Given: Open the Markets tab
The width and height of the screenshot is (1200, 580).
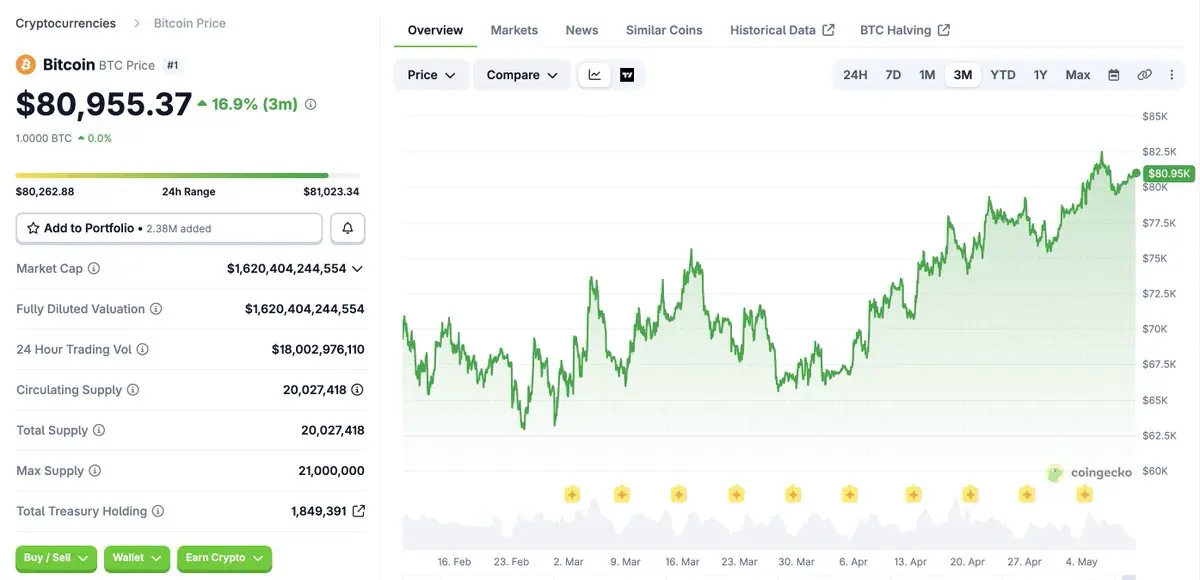Looking at the screenshot, I should 514,30.
